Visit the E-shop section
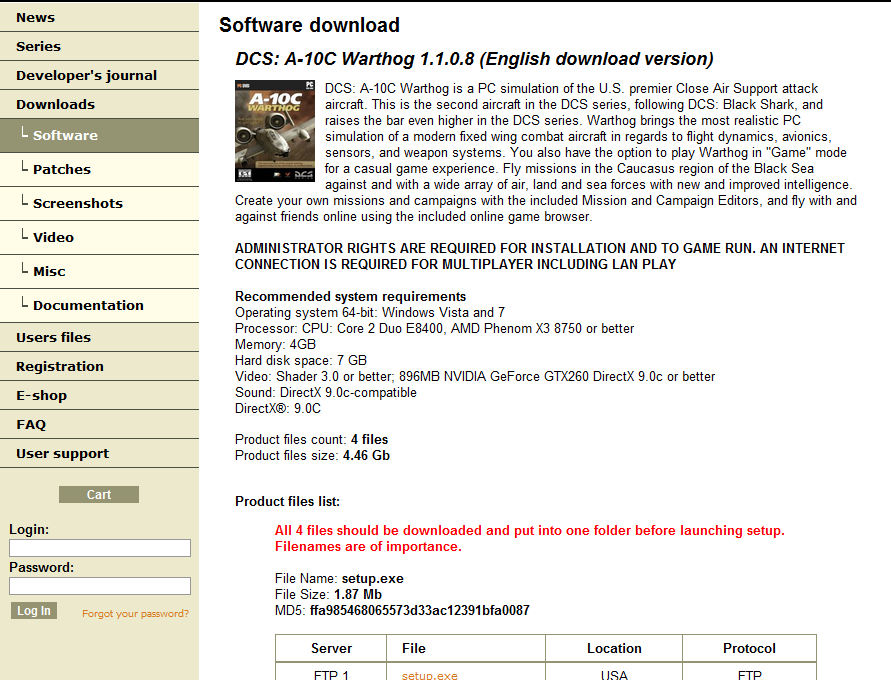Viewport: 891px width, 680px height. click(99, 395)
